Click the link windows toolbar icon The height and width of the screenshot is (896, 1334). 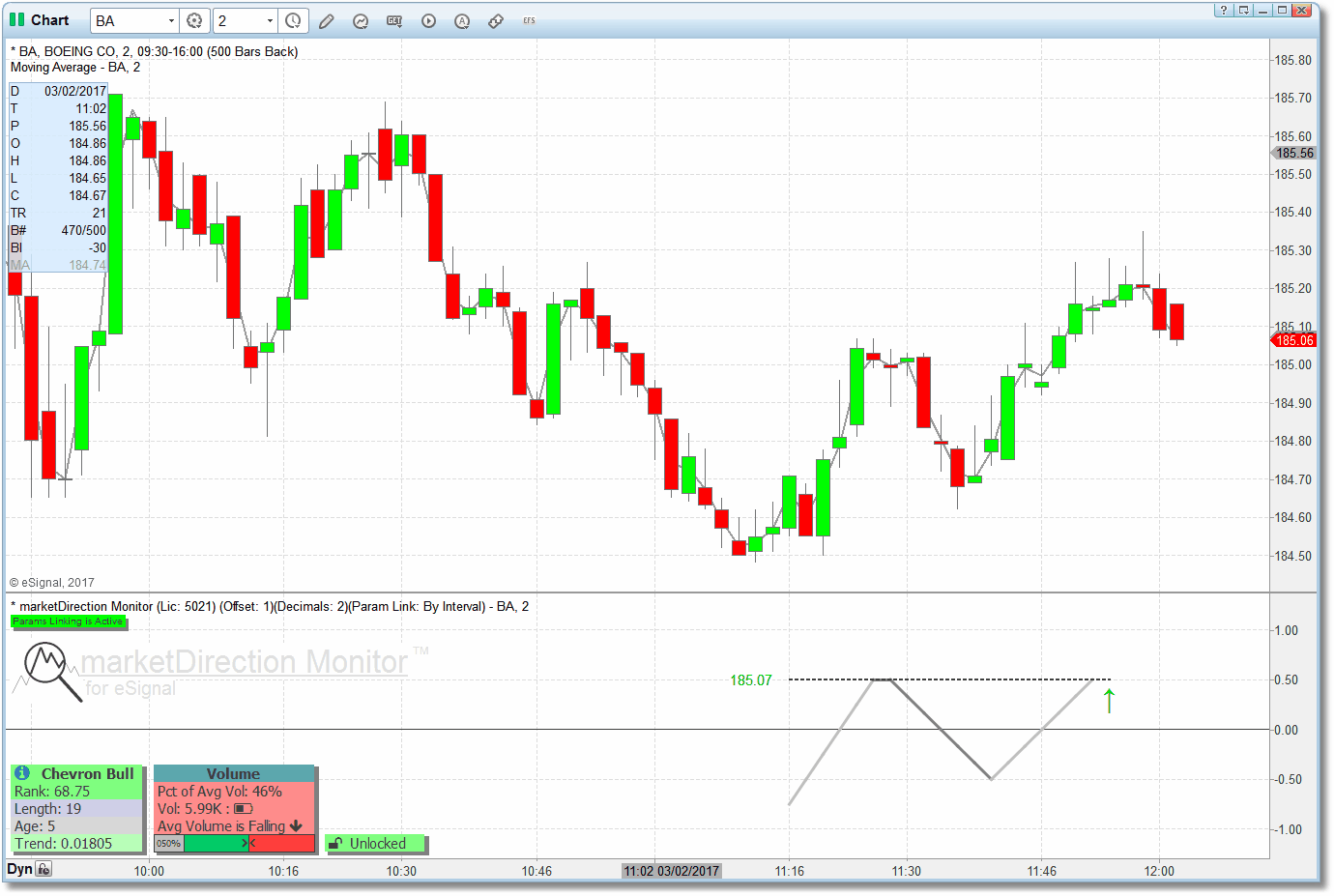tap(496, 20)
